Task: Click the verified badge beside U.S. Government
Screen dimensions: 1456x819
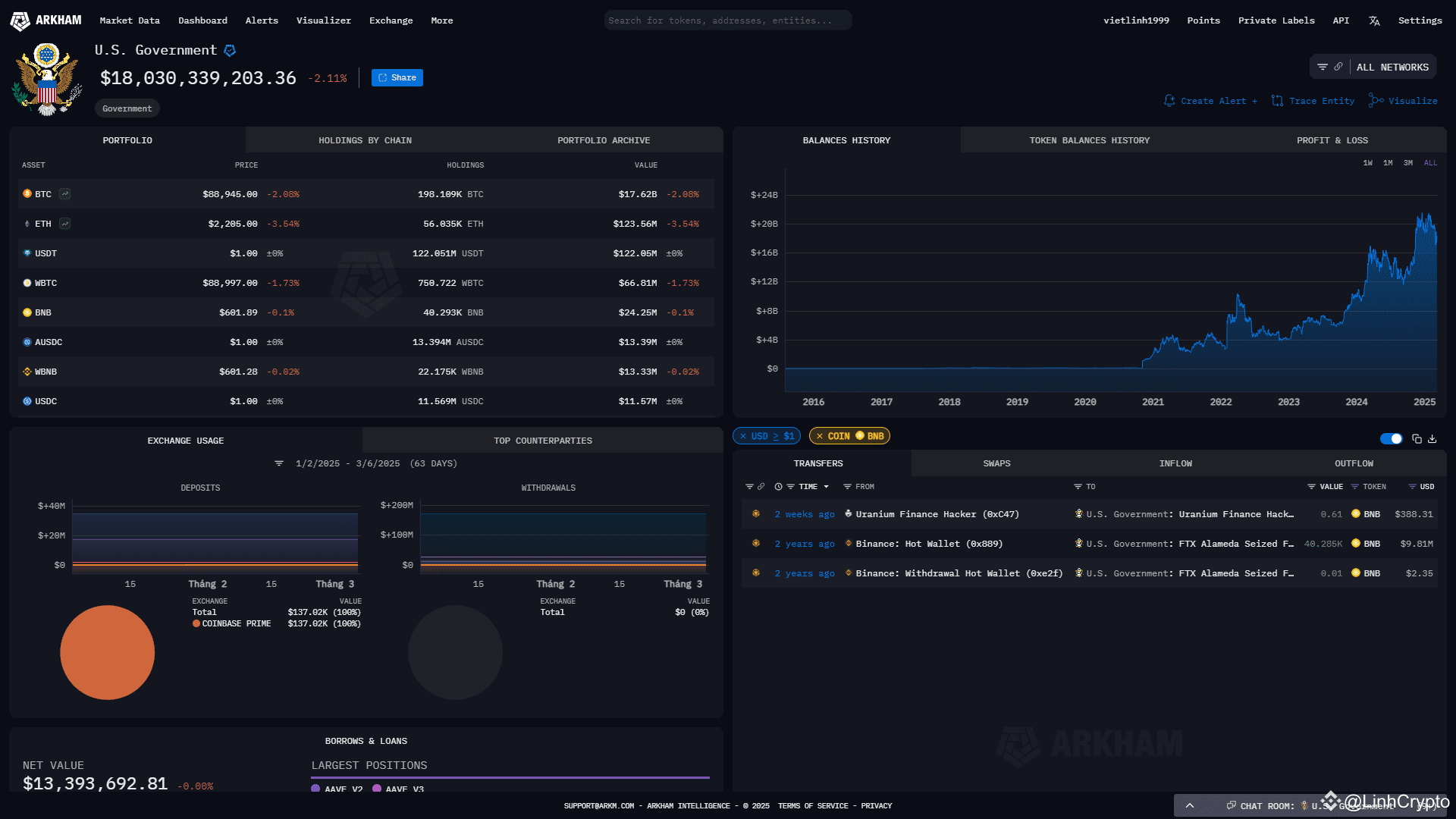Action: 230,51
